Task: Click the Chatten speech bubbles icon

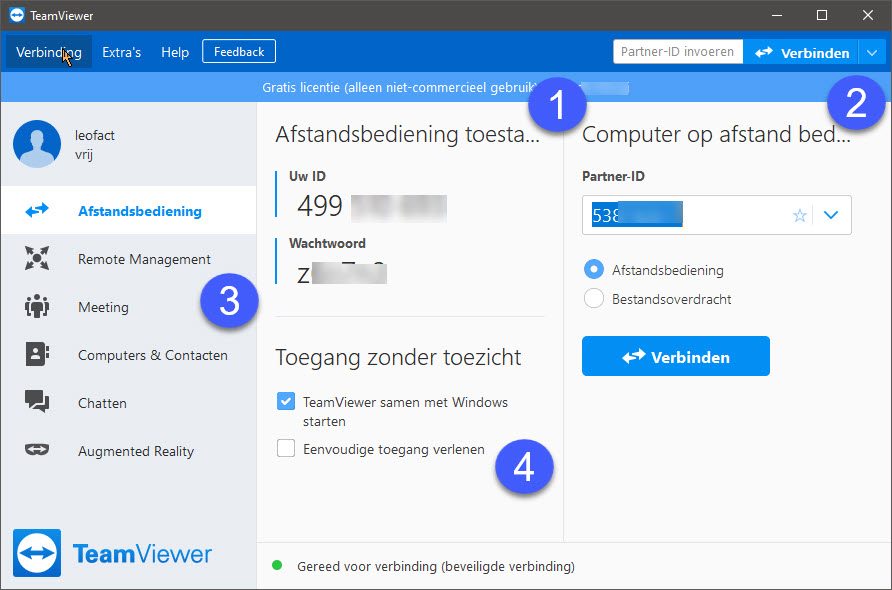Action: click(37, 401)
